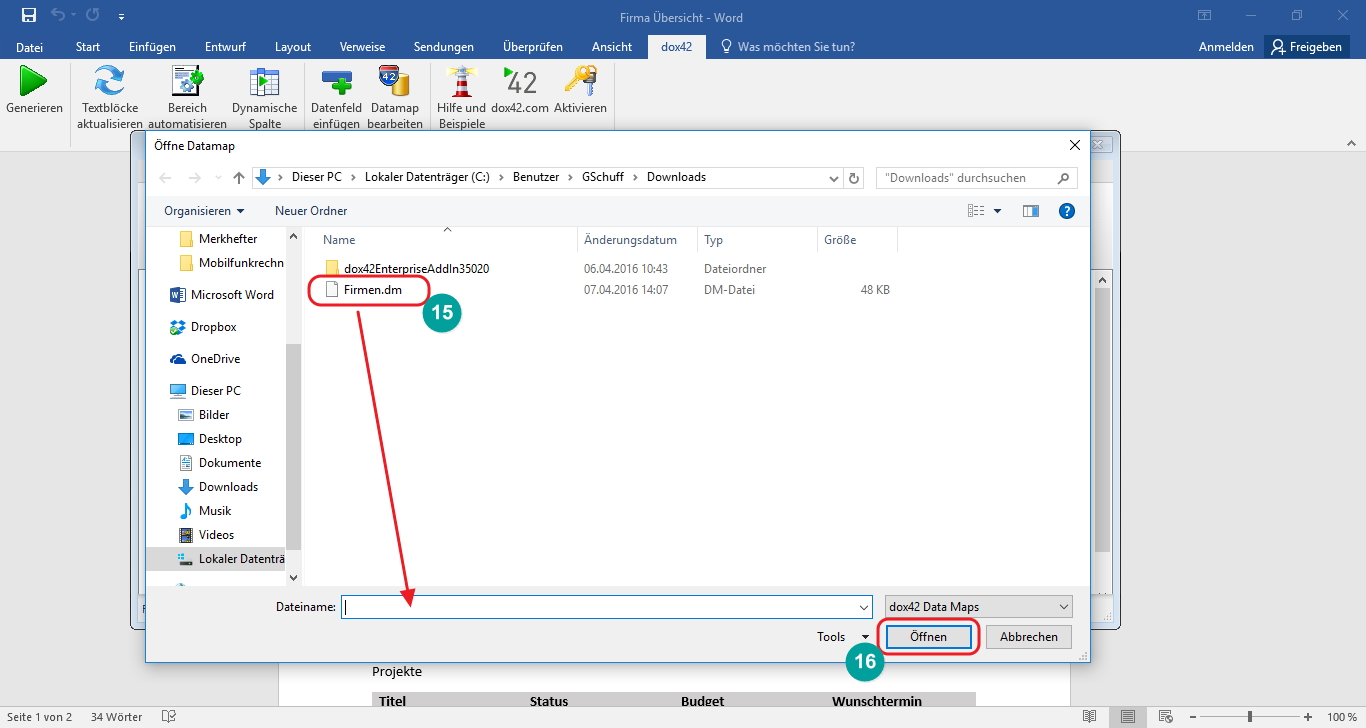Click Textblöcke aktualisieren icon
The width and height of the screenshot is (1366, 728).
click(x=109, y=81)
